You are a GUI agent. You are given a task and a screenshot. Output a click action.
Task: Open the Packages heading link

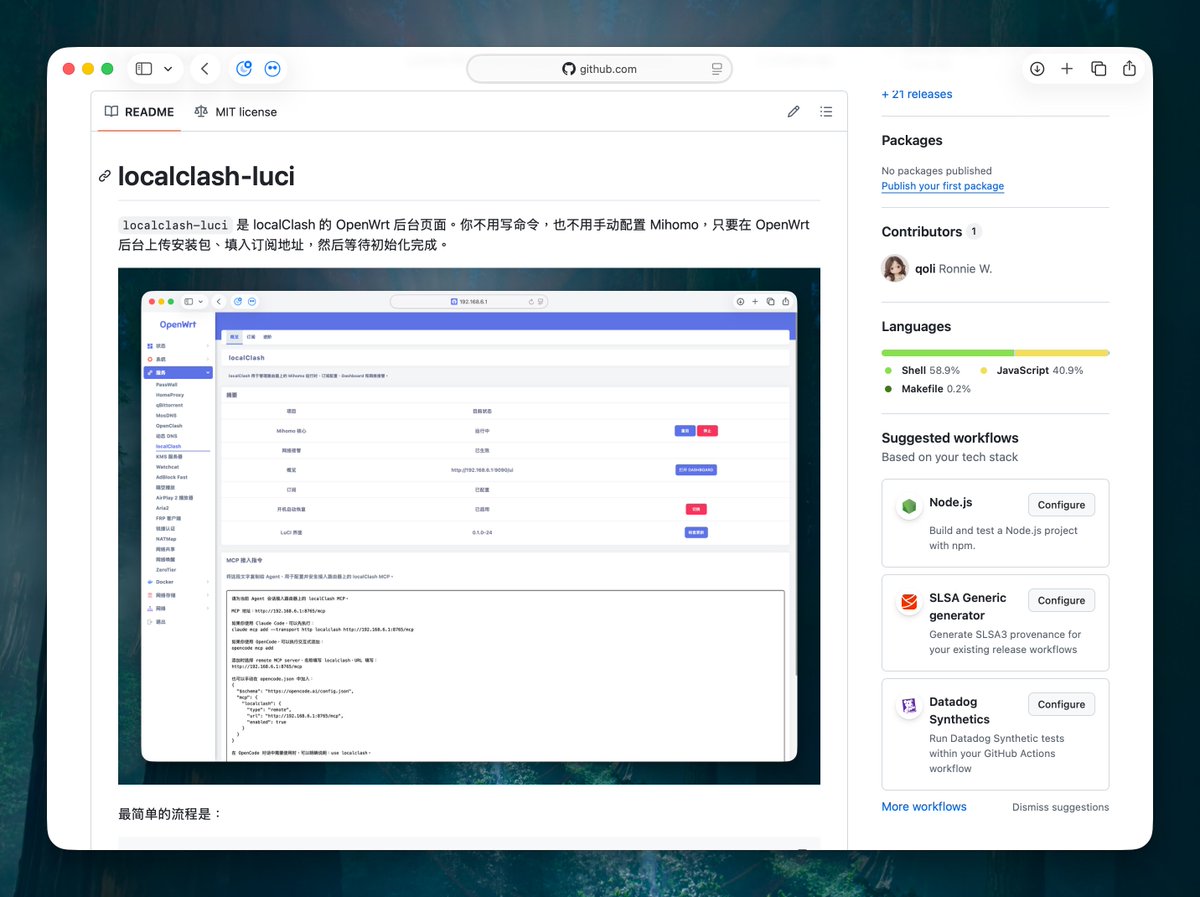tap(912, 140)
